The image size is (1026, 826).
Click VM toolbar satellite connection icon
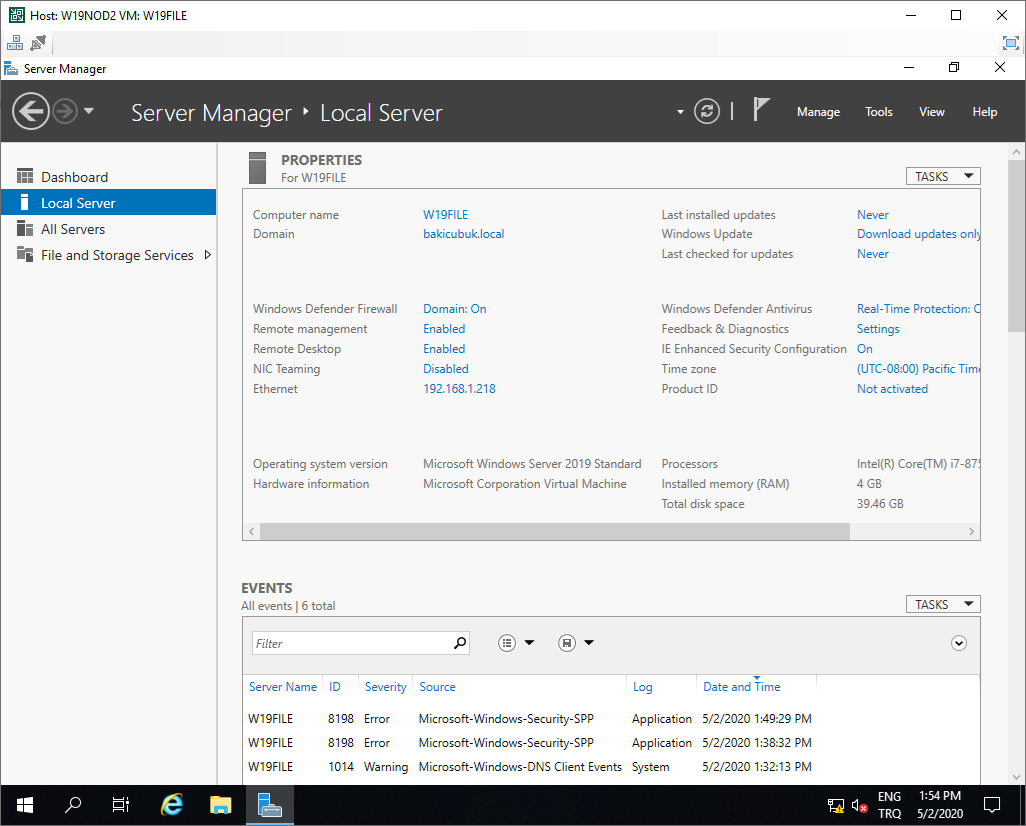[38, 44]
